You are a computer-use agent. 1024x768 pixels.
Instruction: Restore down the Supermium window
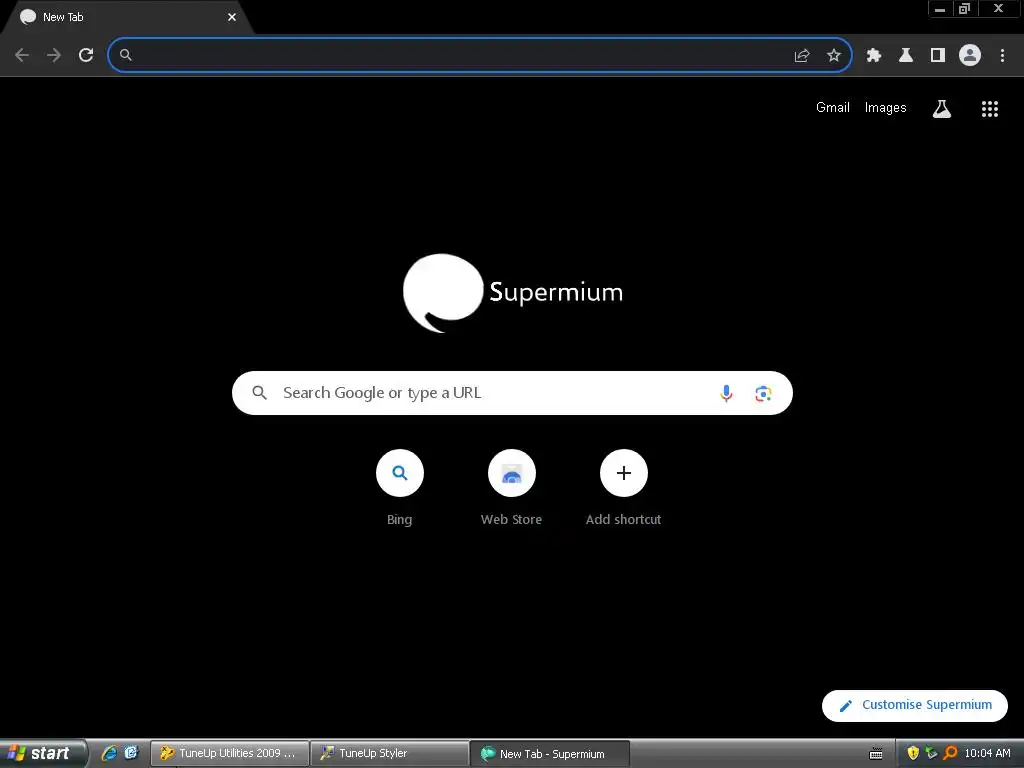coord(965,9)
